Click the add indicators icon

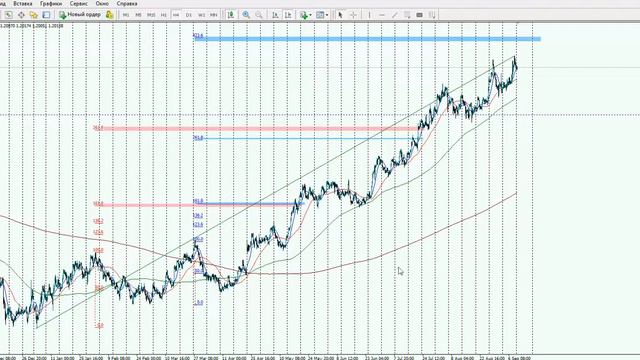304,15
